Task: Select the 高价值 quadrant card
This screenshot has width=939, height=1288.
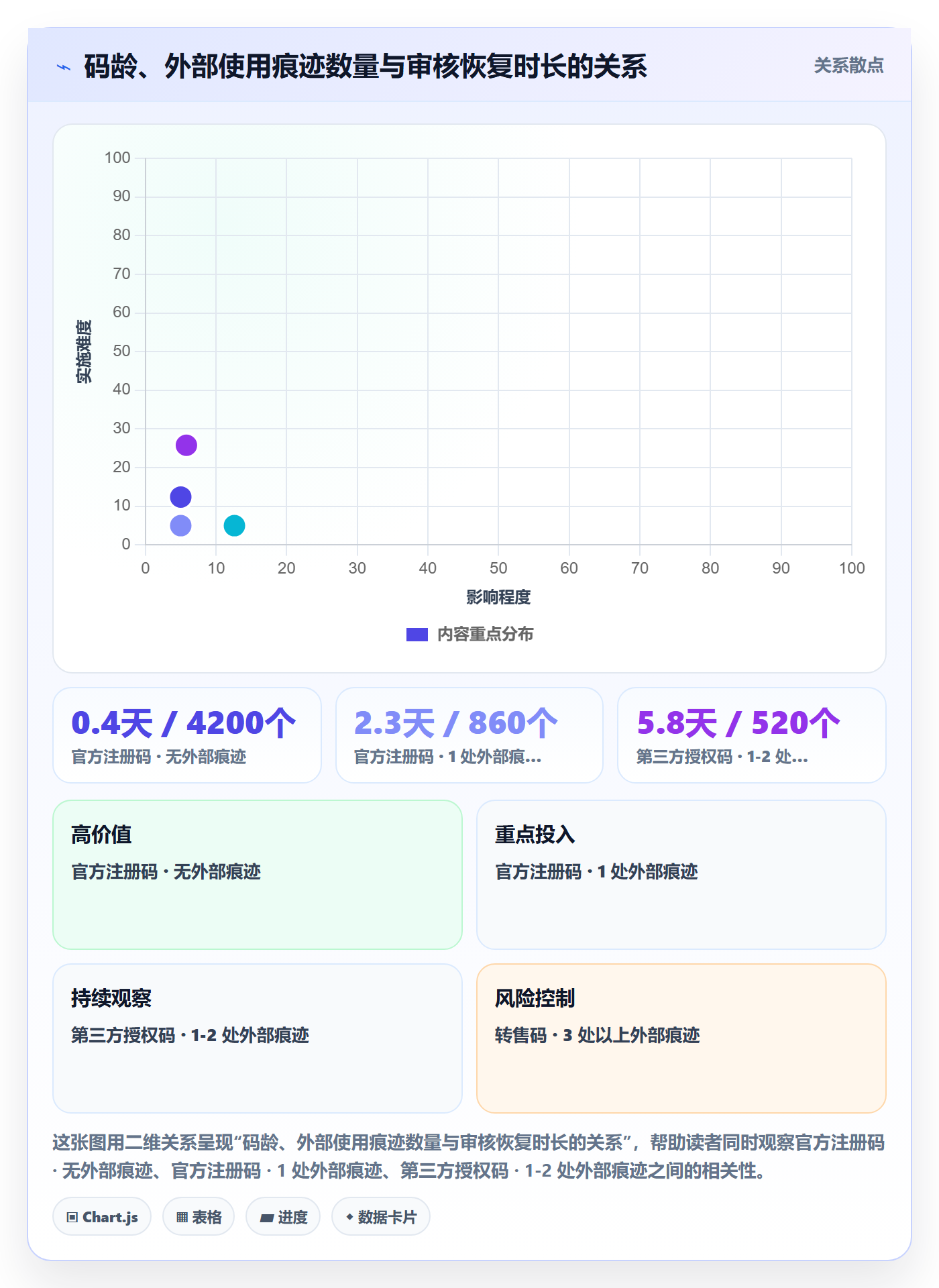Action: [x=258, y=875]
